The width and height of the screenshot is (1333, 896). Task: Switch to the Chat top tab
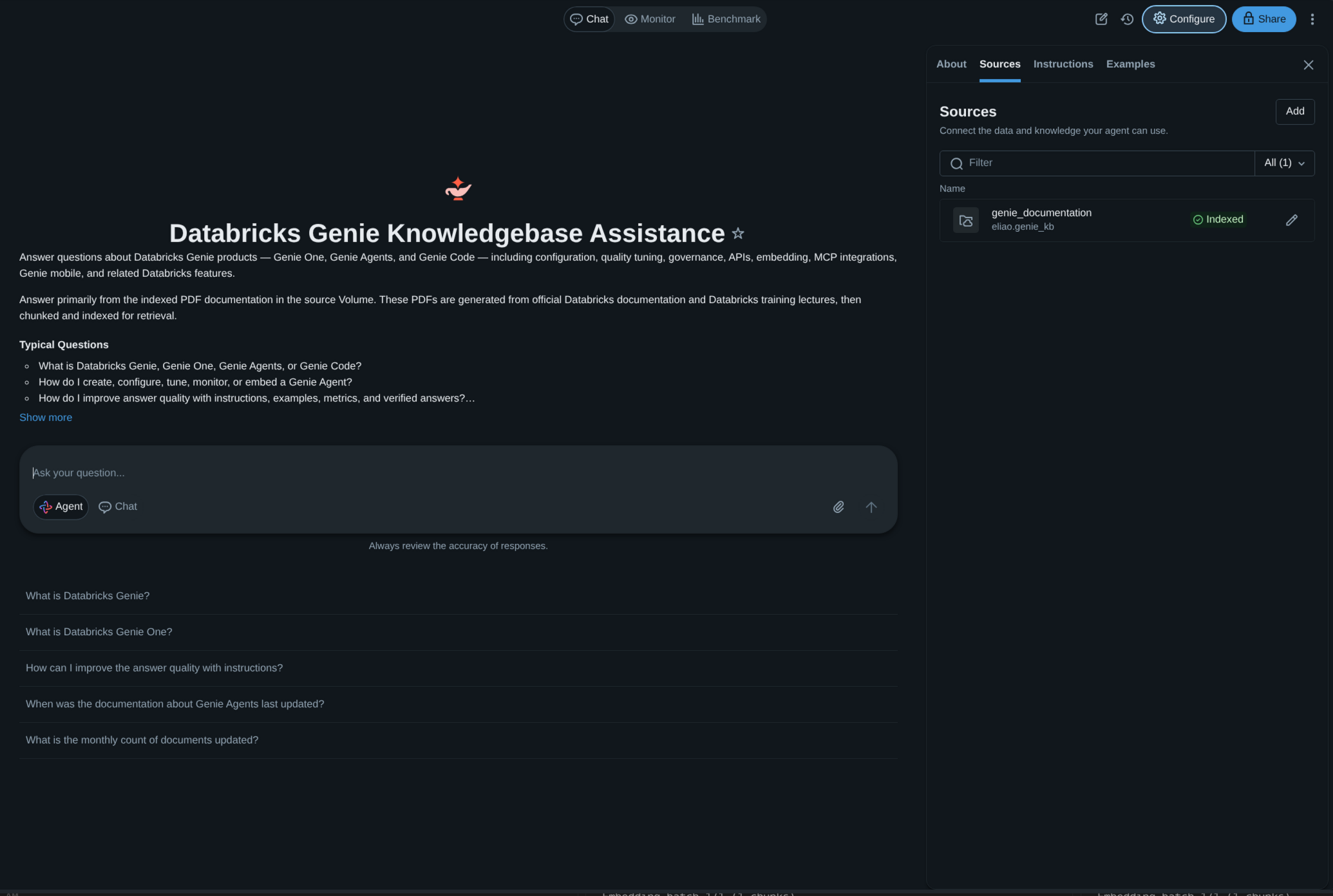[x=589, y=19]
